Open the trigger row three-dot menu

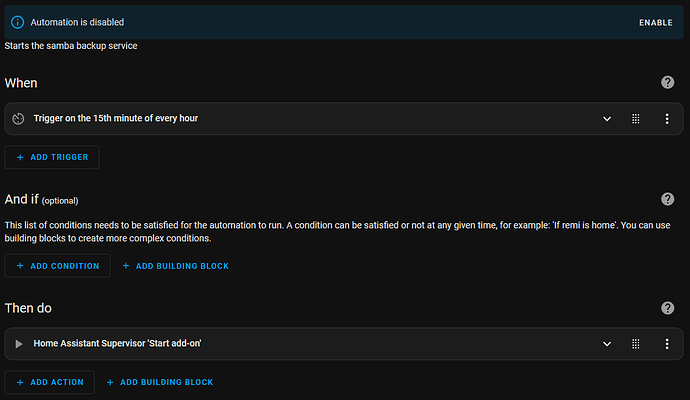[667, 119]
